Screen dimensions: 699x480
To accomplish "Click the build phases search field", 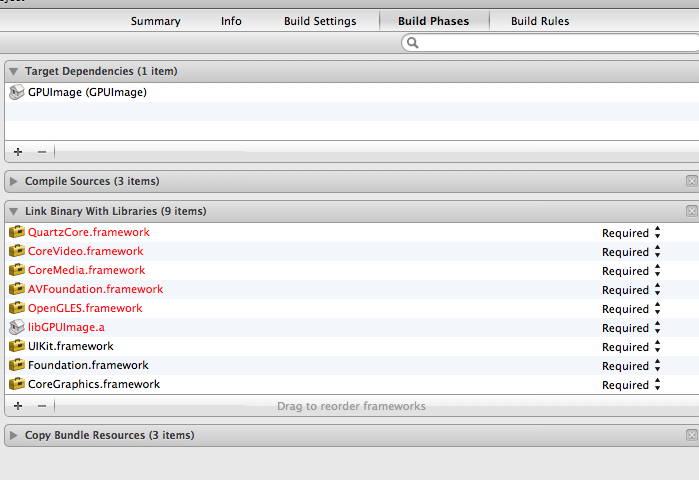I will (x=550, y=43).
